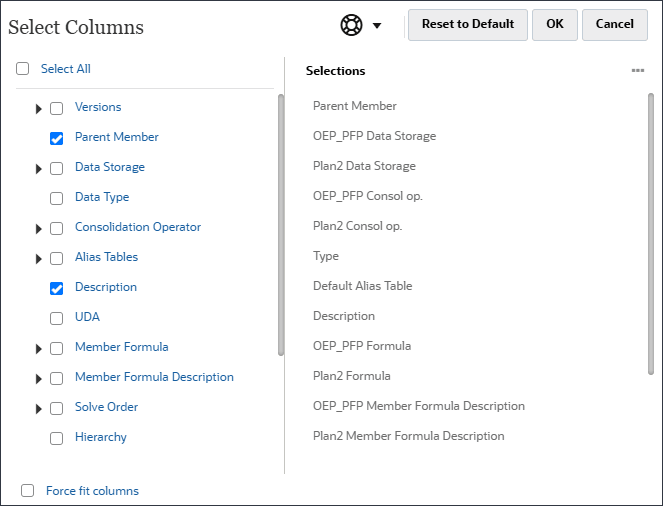
Task: Open the help lifebuoy icon
Action: click(x=351, y=25)
